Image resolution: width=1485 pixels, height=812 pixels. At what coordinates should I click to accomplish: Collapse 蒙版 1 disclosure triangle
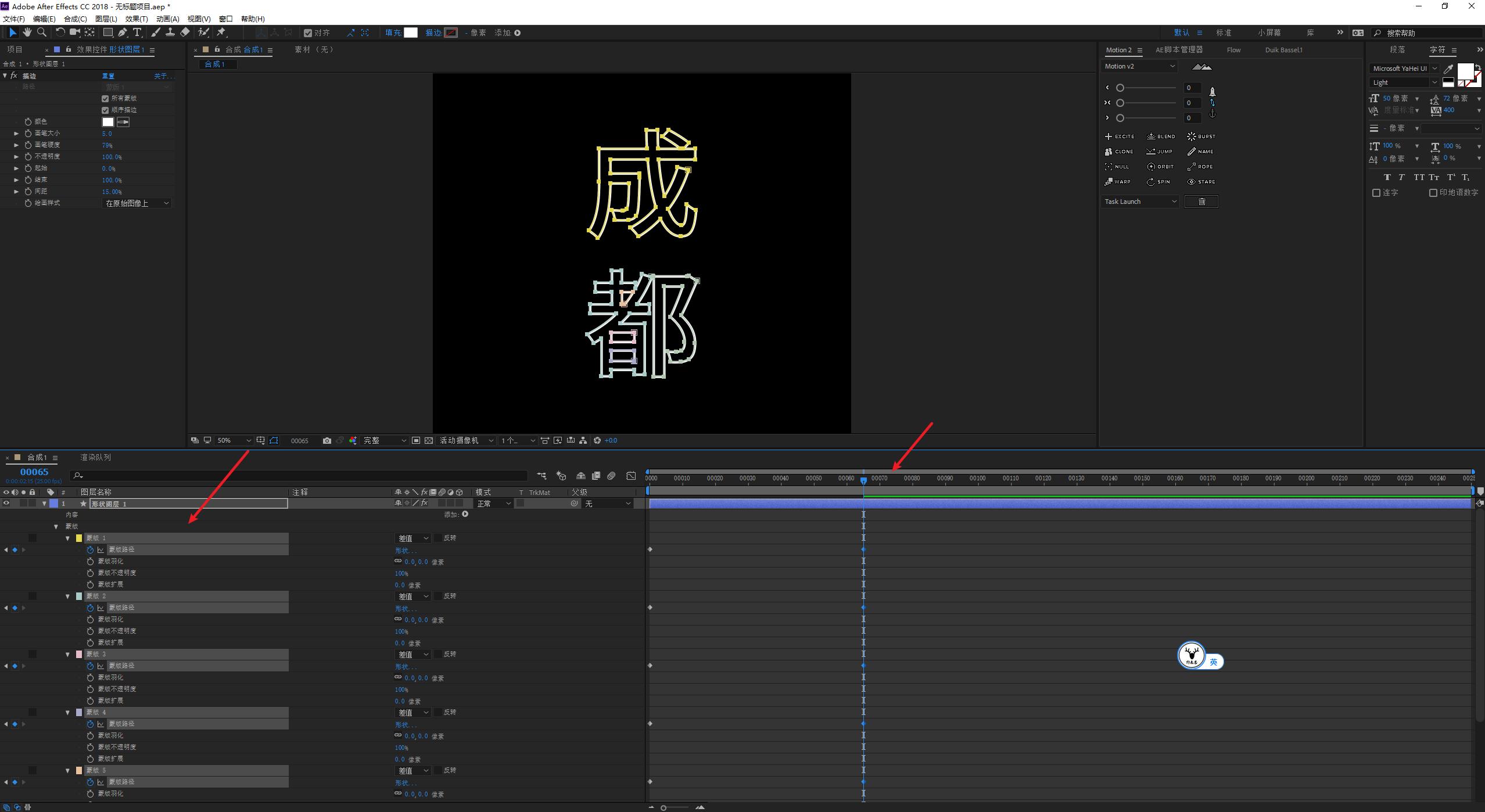[x=68, y=538]
